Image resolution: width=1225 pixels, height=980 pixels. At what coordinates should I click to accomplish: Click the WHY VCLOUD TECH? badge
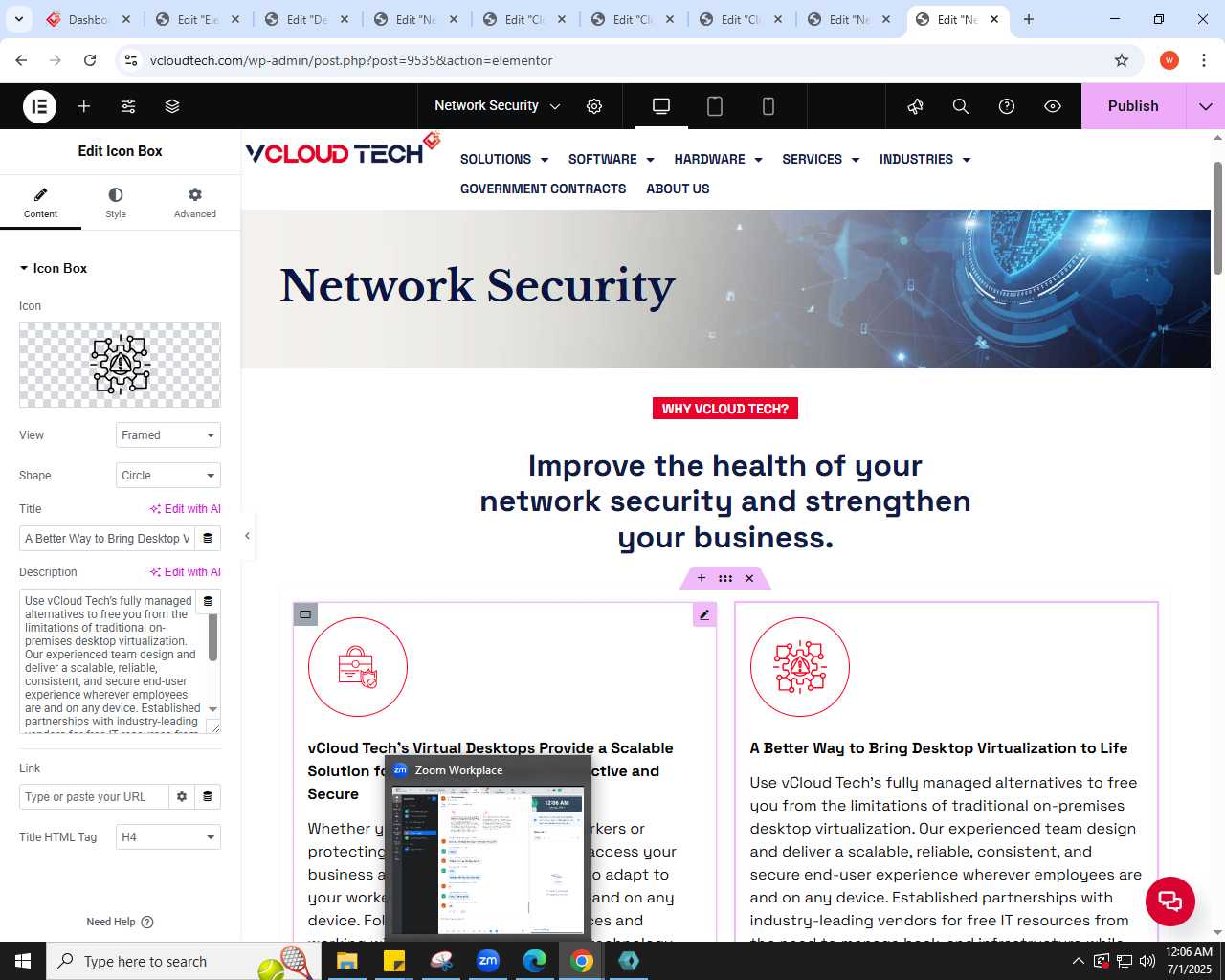tap(725, 409)
